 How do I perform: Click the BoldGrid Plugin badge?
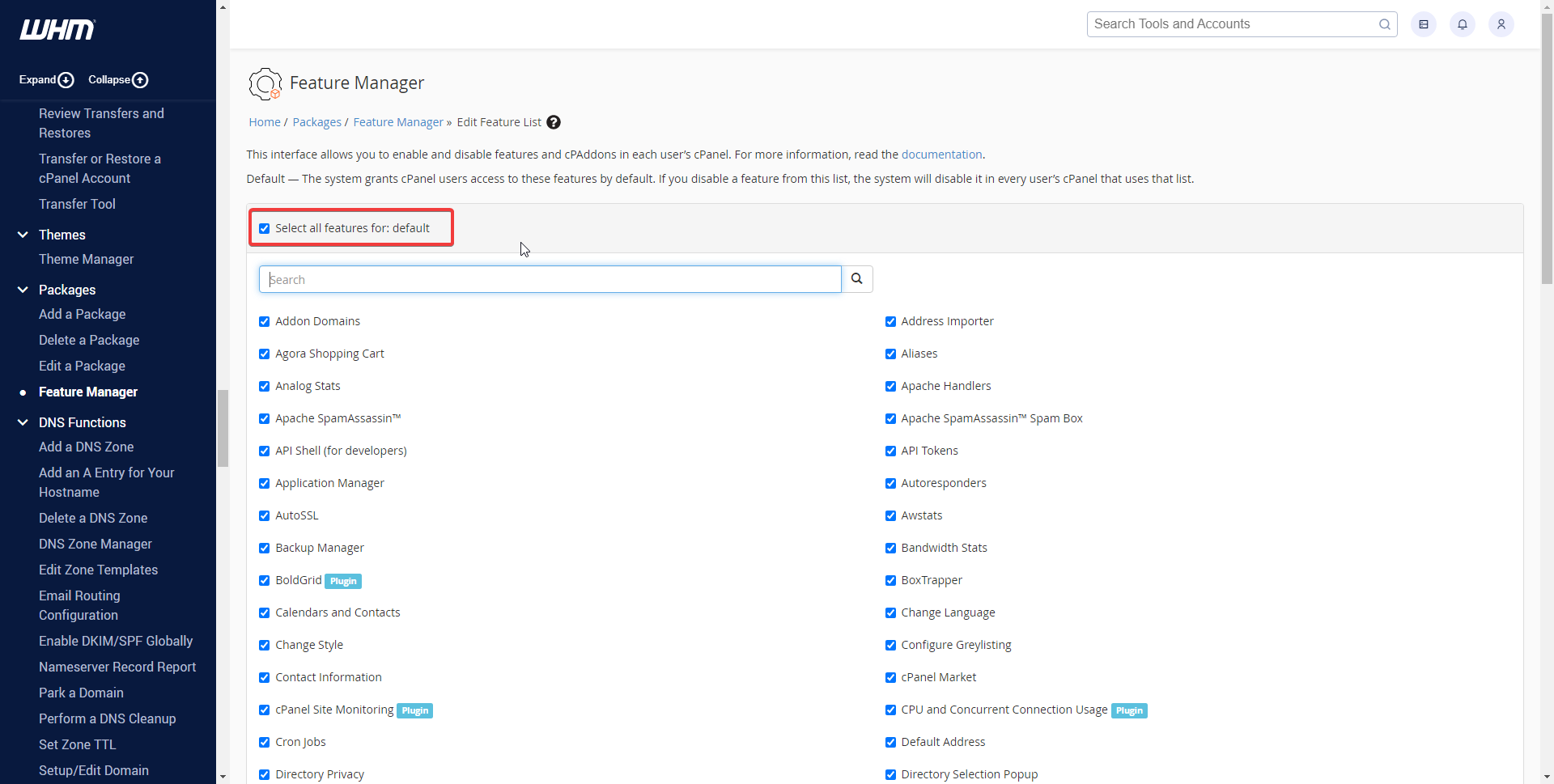coord(343,581)
